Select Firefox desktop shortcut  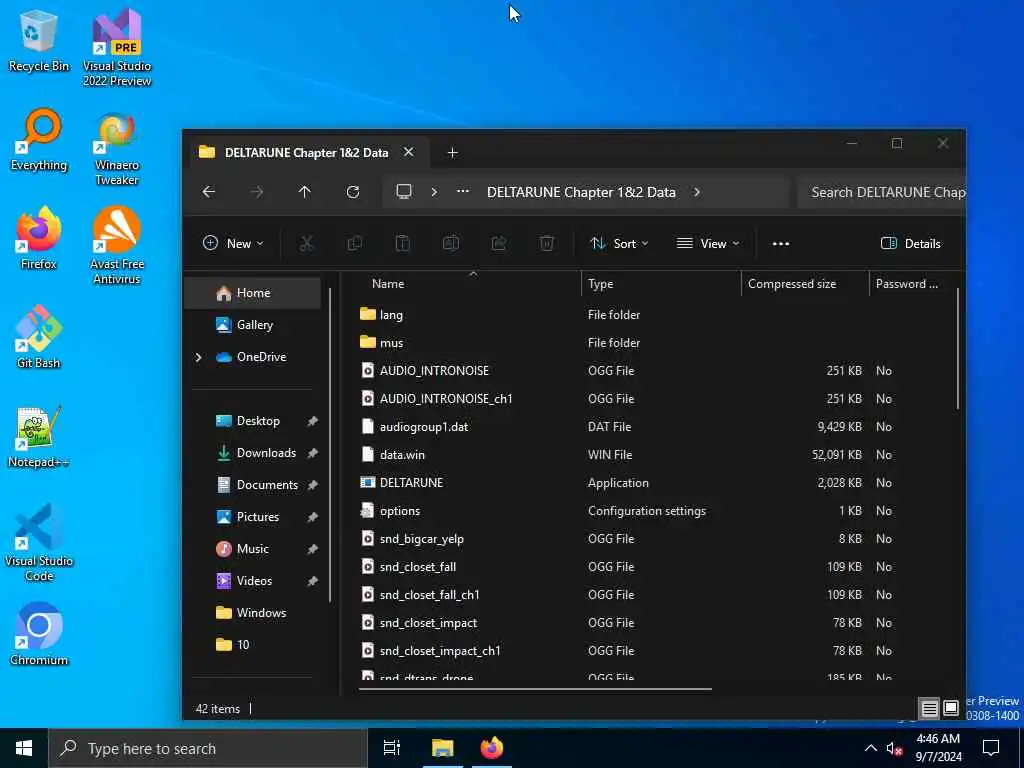[39, 239]
